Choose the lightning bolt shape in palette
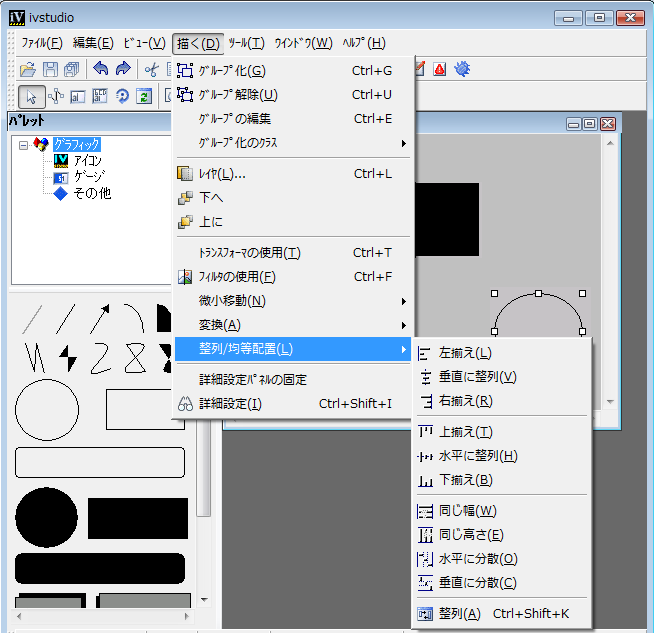The height and width of the screenshot is (633, 654). pos(68,356)
